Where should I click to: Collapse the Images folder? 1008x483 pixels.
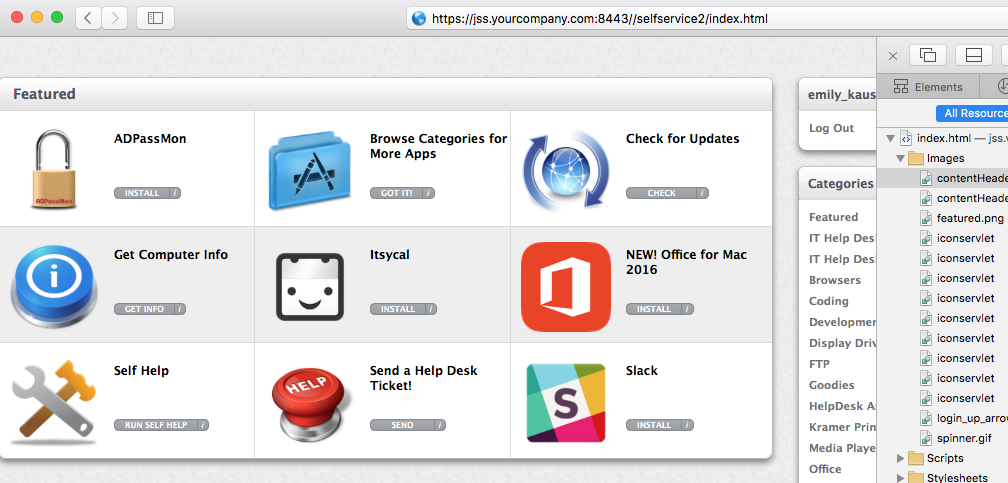point(901,158)
